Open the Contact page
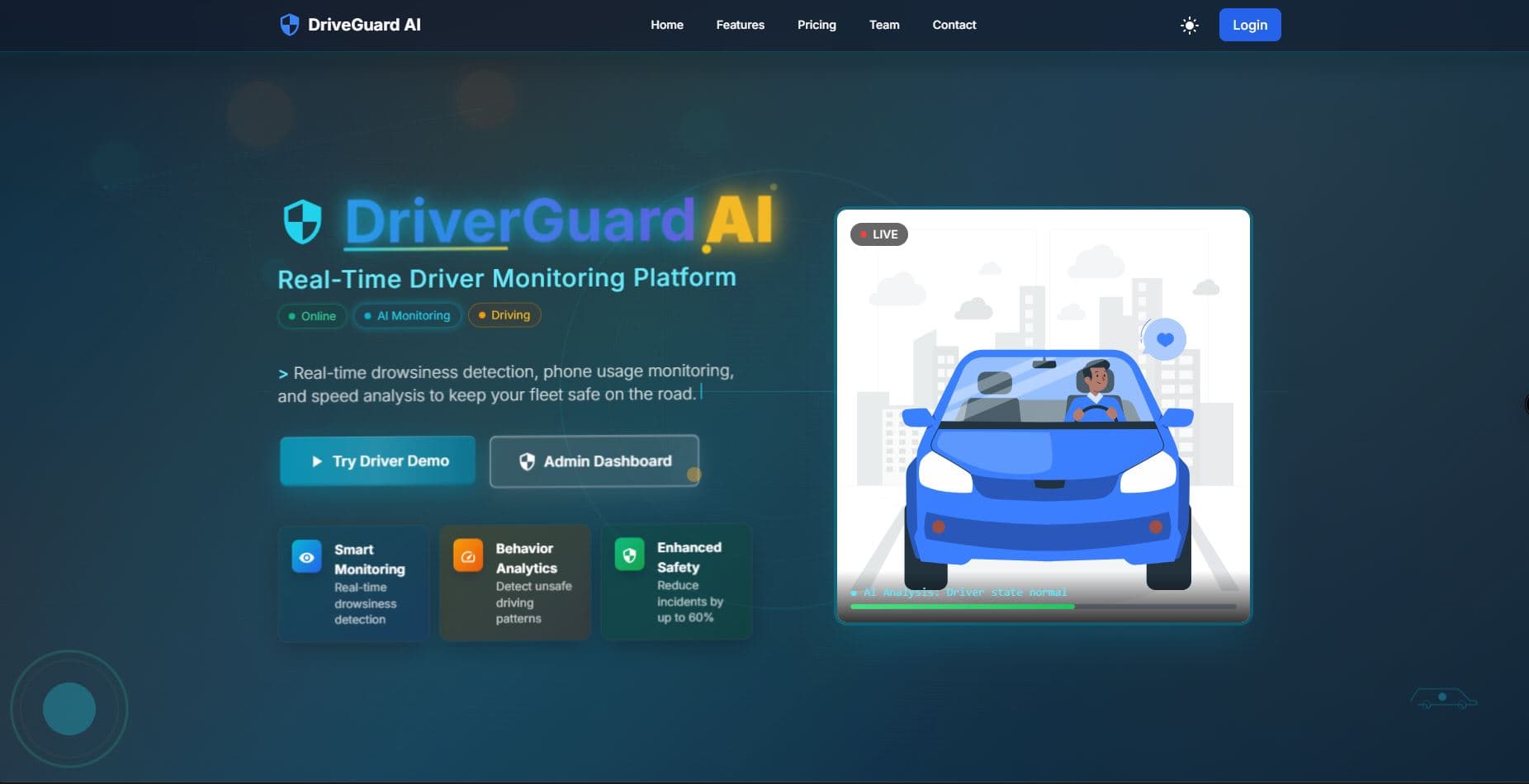 954,25
